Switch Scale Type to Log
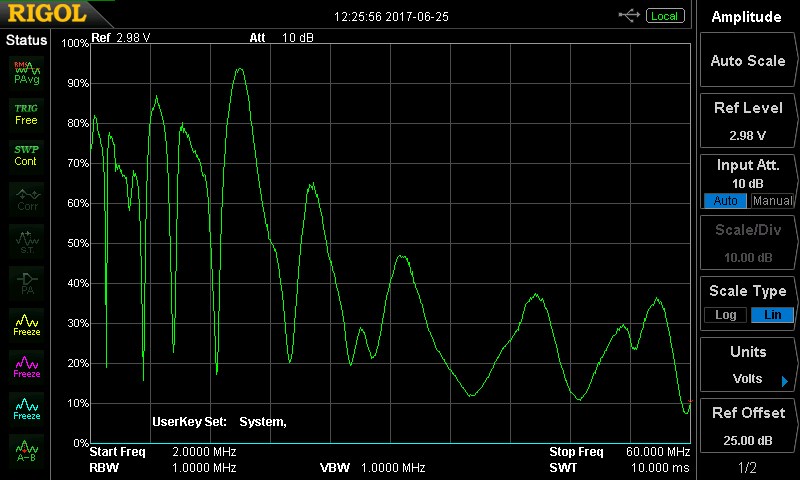 725,315
